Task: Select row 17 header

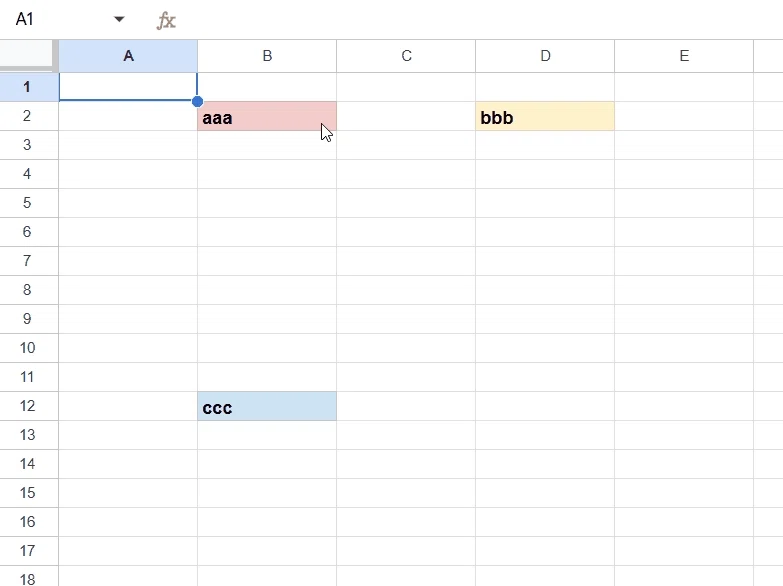Action: pos(28,551)
